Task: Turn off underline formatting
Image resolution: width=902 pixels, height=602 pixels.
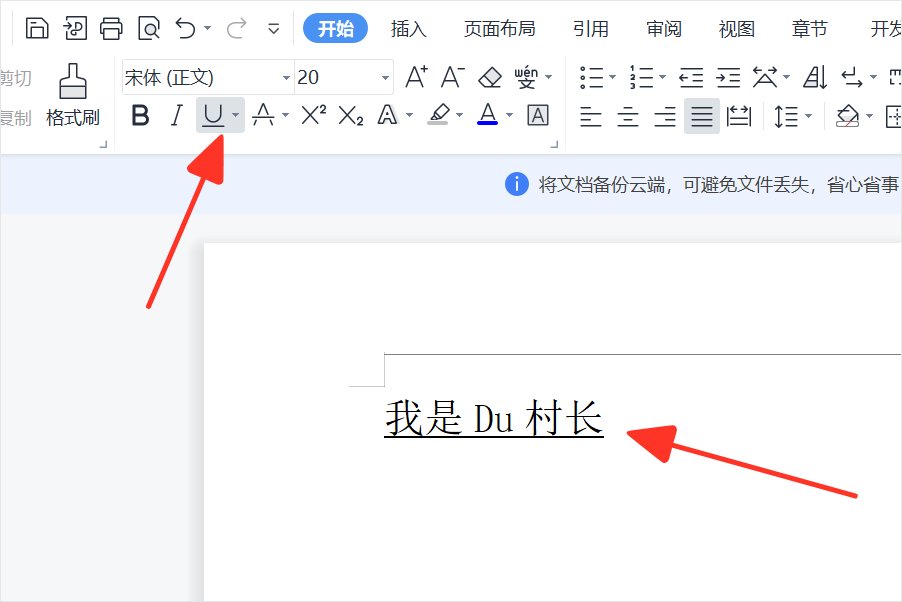Action: tap(211, 115)
